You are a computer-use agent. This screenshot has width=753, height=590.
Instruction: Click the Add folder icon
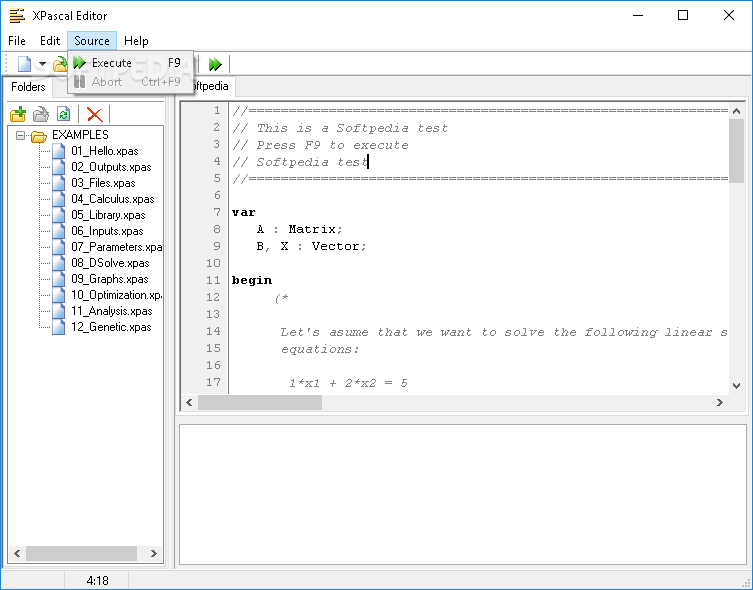[18, 114]
